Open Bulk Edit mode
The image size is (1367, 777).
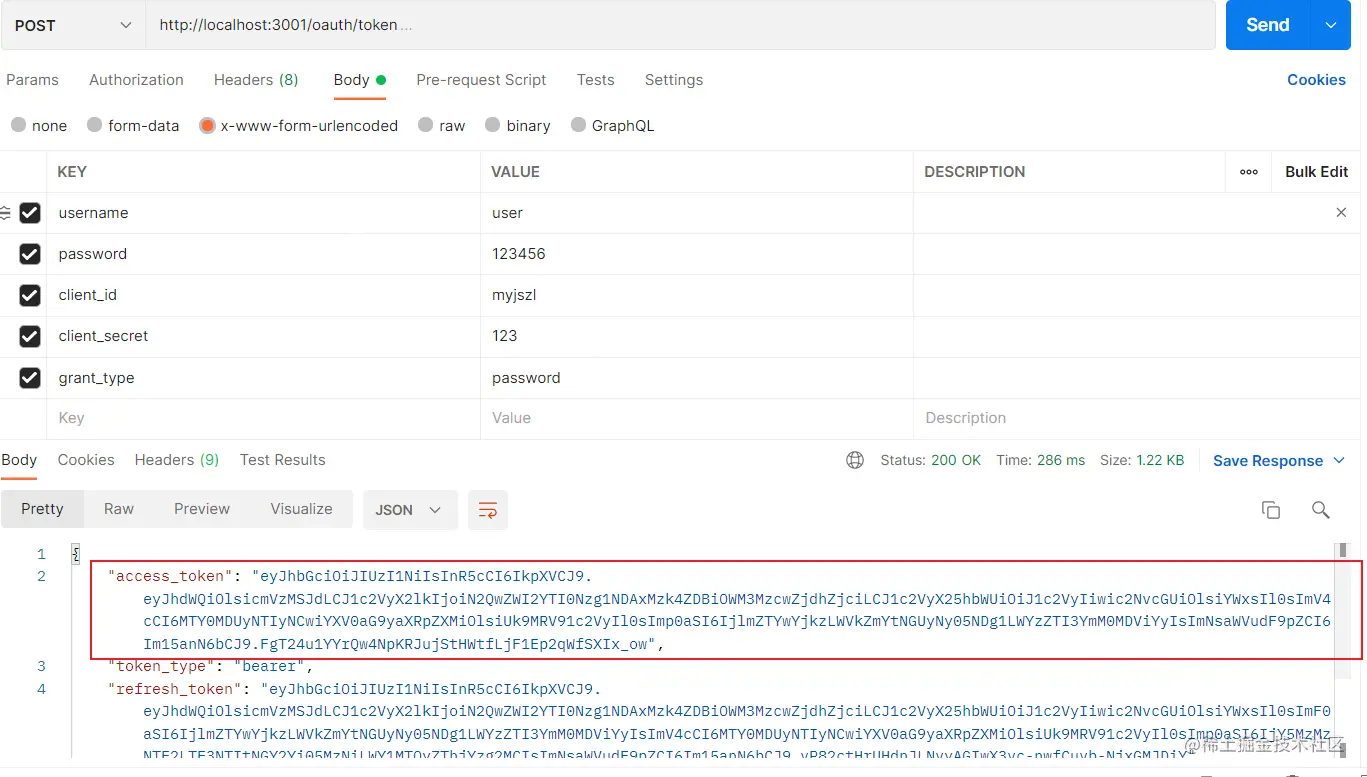pyautogui.click(x=1316, y=172)
